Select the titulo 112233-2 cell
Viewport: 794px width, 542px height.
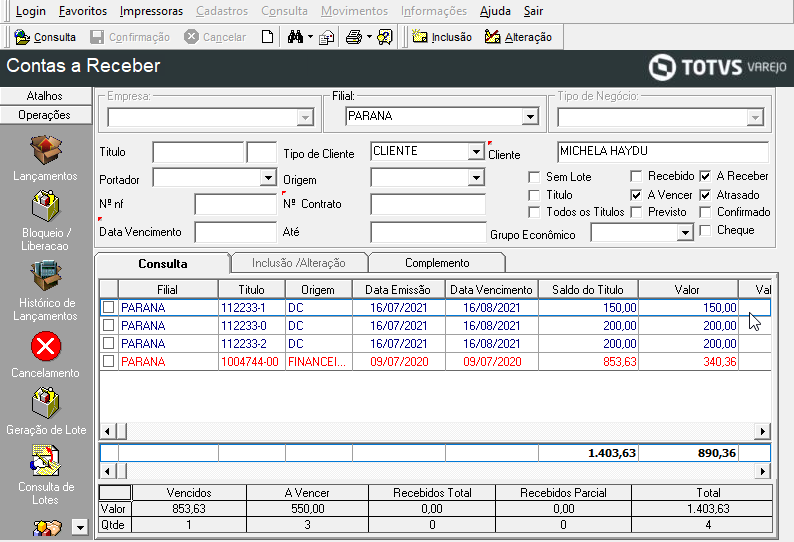pyautogui.click(x=252, y=343)
